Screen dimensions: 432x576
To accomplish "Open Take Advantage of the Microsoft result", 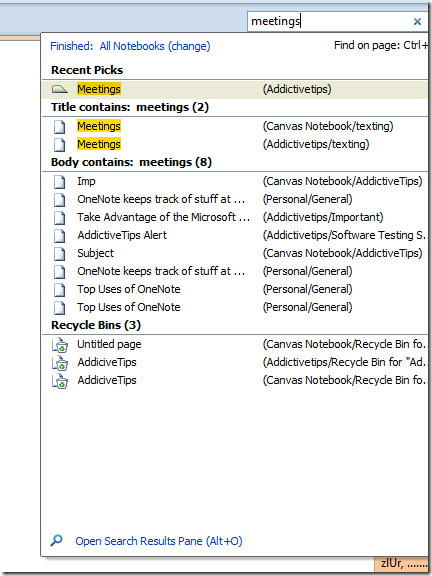I will pos(235,217).
